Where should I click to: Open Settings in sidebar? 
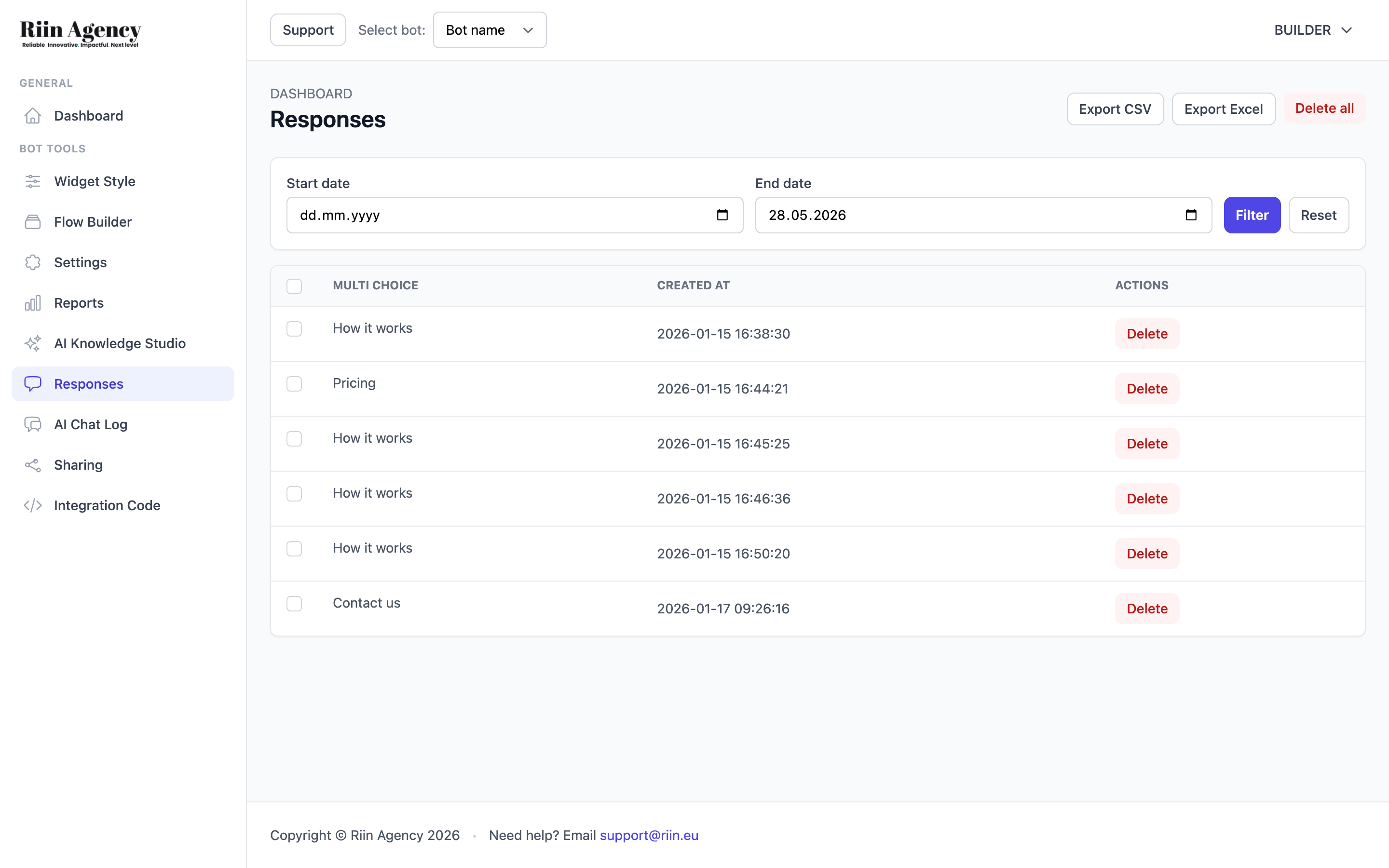(x=123, y=262)
